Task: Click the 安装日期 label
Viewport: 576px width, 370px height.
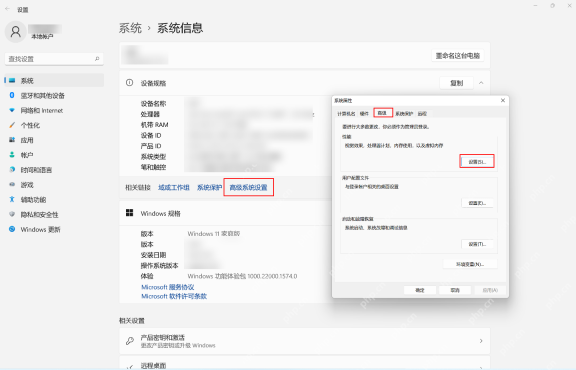Action: [x=153, y=255]
